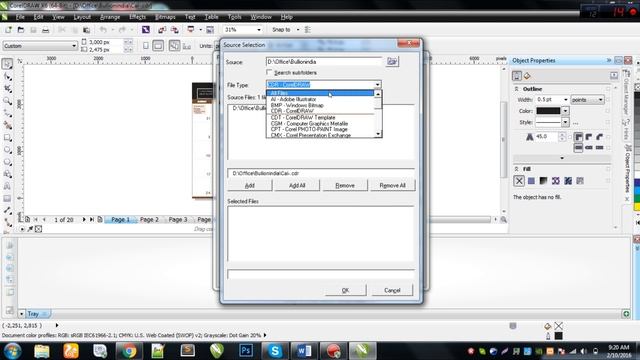
Task: Click the Source path input field
Action: point(324,62)
